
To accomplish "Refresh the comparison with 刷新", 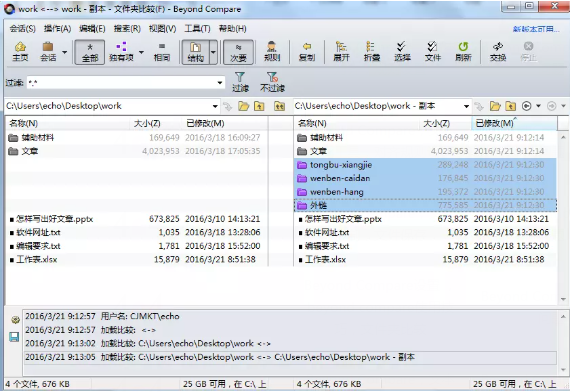I will pyautogui.click(x=463, y=52).
